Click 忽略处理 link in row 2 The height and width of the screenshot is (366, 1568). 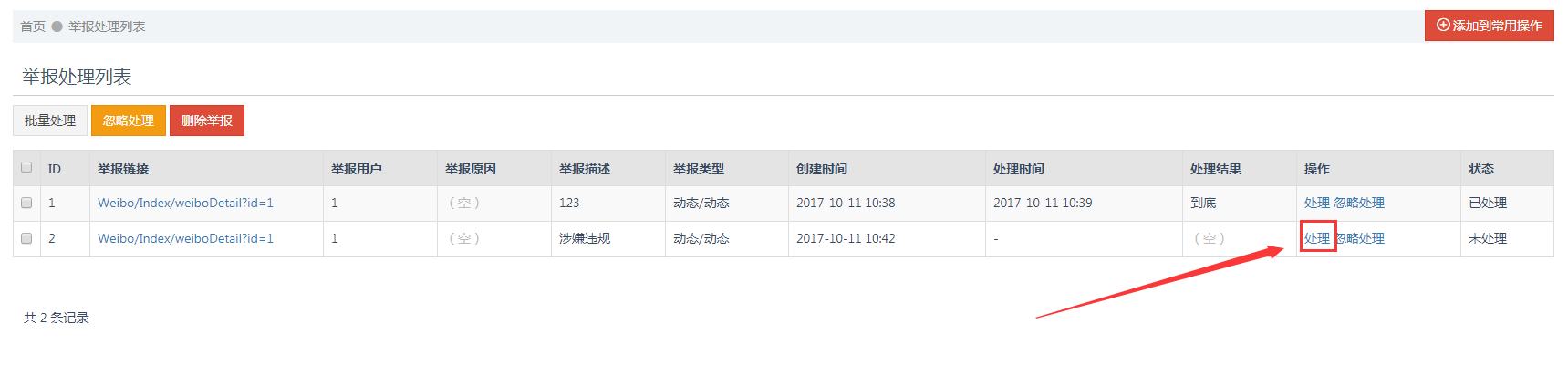tap(1360, 238)
